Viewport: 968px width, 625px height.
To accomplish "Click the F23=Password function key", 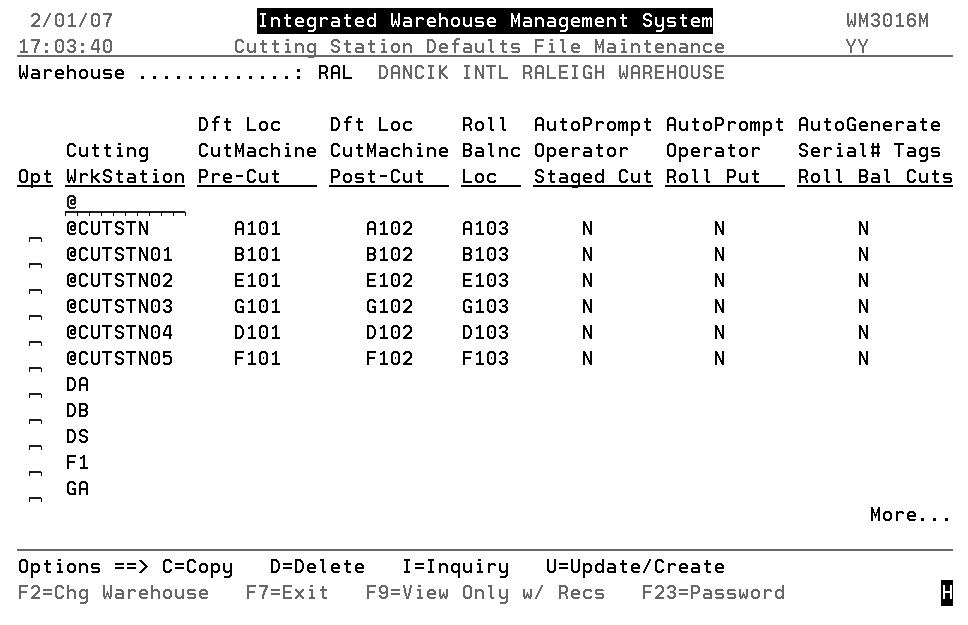I will point(713,593).
